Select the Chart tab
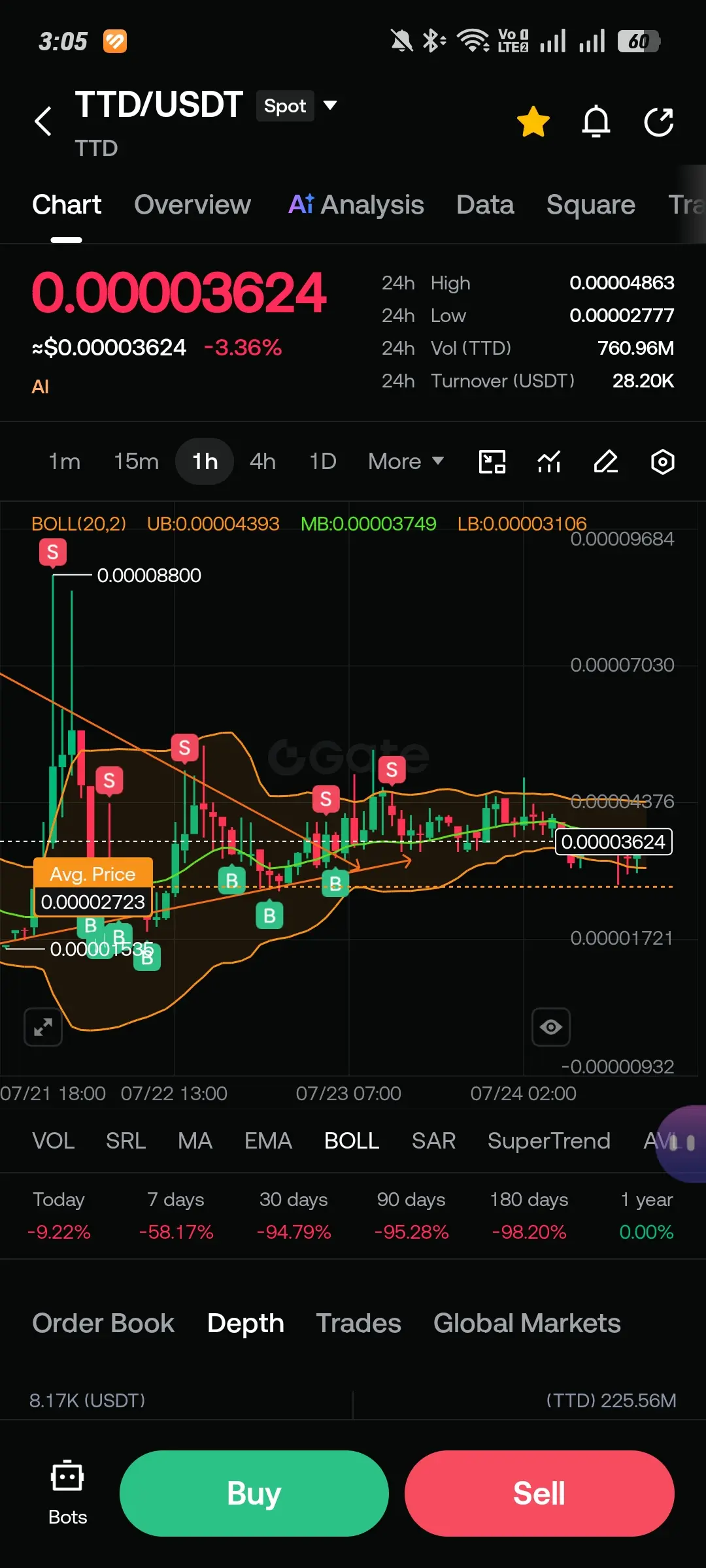 tap(67, 204)
